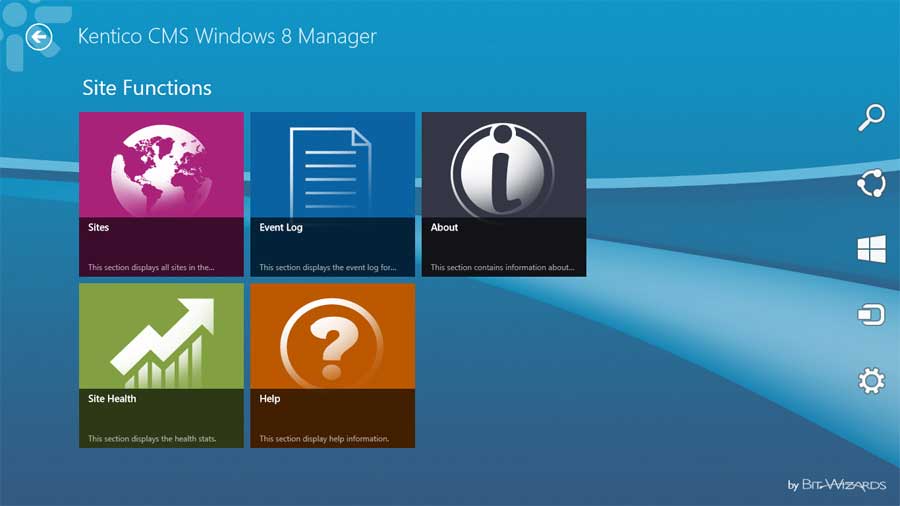Click "This section displays all sites in the..."
900x506 pixels.
point(151,267)
